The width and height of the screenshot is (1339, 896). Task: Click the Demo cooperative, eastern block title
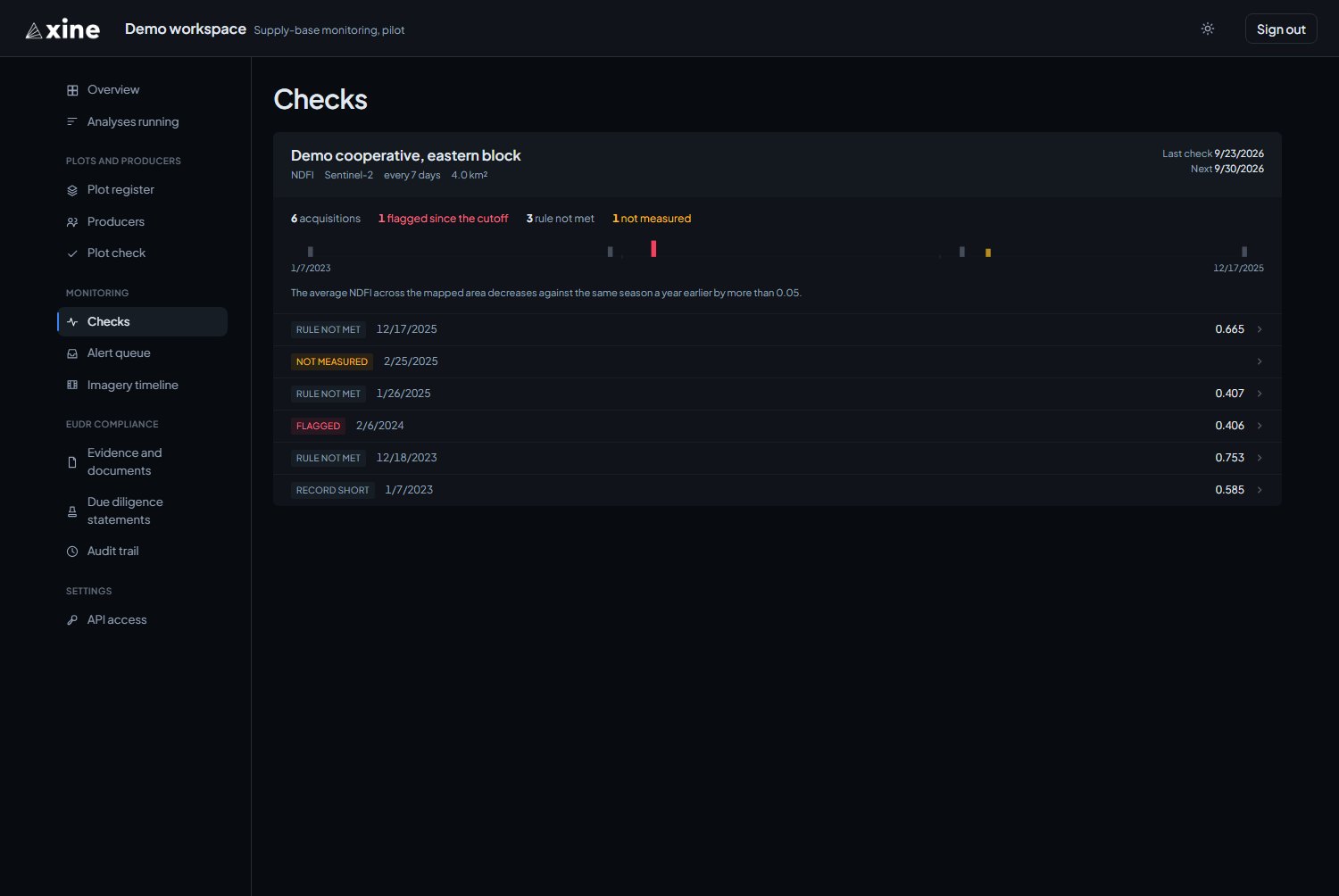click(x=406, y=155)
